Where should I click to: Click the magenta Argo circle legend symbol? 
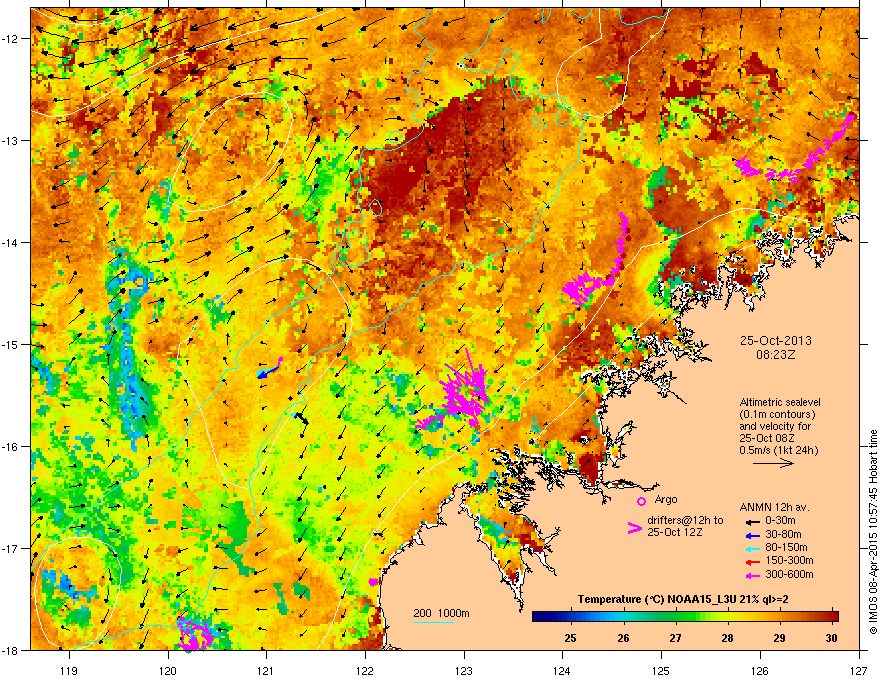(641, 501)
